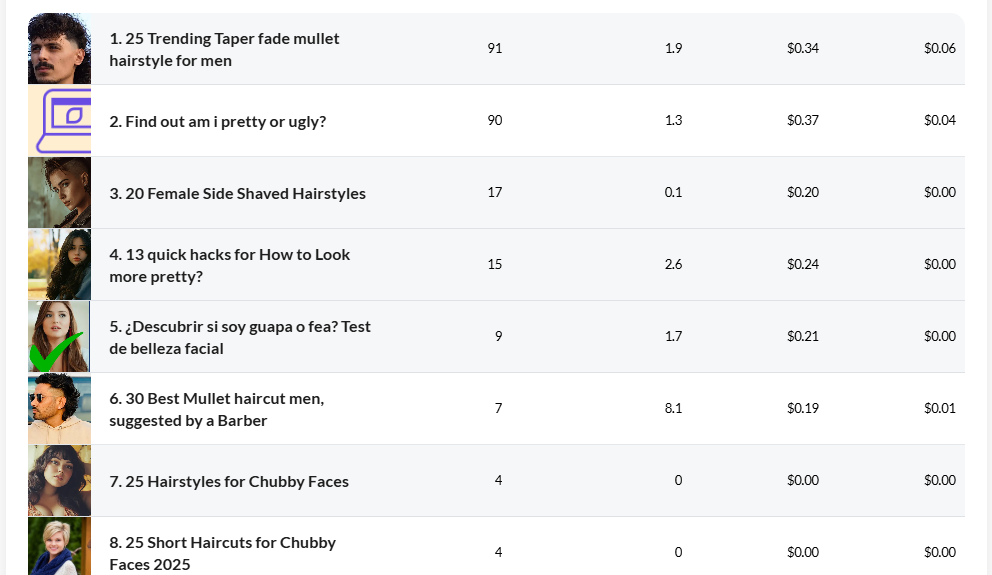Click the Short Haircuts for Chubby Faces thumbnail
This screenshot has width=992, height=575.
tap(59, 547)
